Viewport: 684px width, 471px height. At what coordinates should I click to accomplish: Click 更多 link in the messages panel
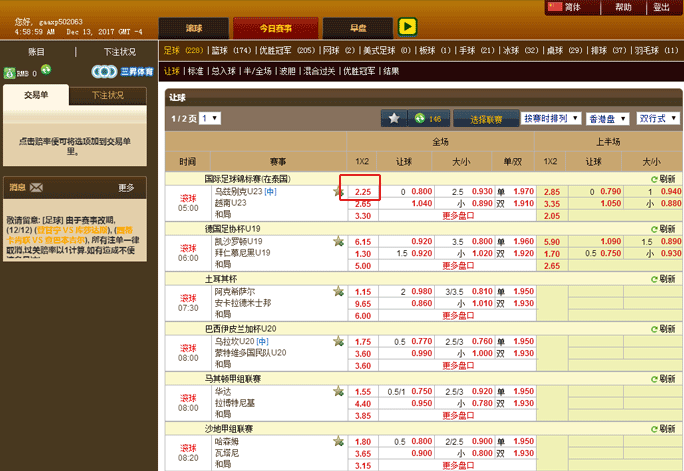click(126, 187)
